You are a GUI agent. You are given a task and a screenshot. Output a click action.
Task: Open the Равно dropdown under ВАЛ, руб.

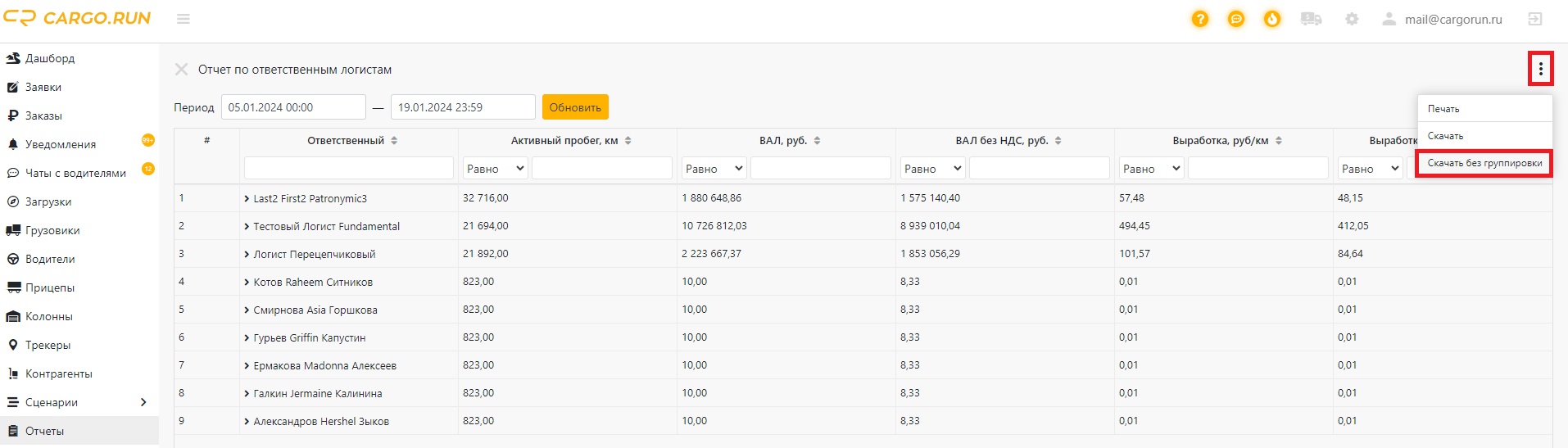[x=714, y=169]
